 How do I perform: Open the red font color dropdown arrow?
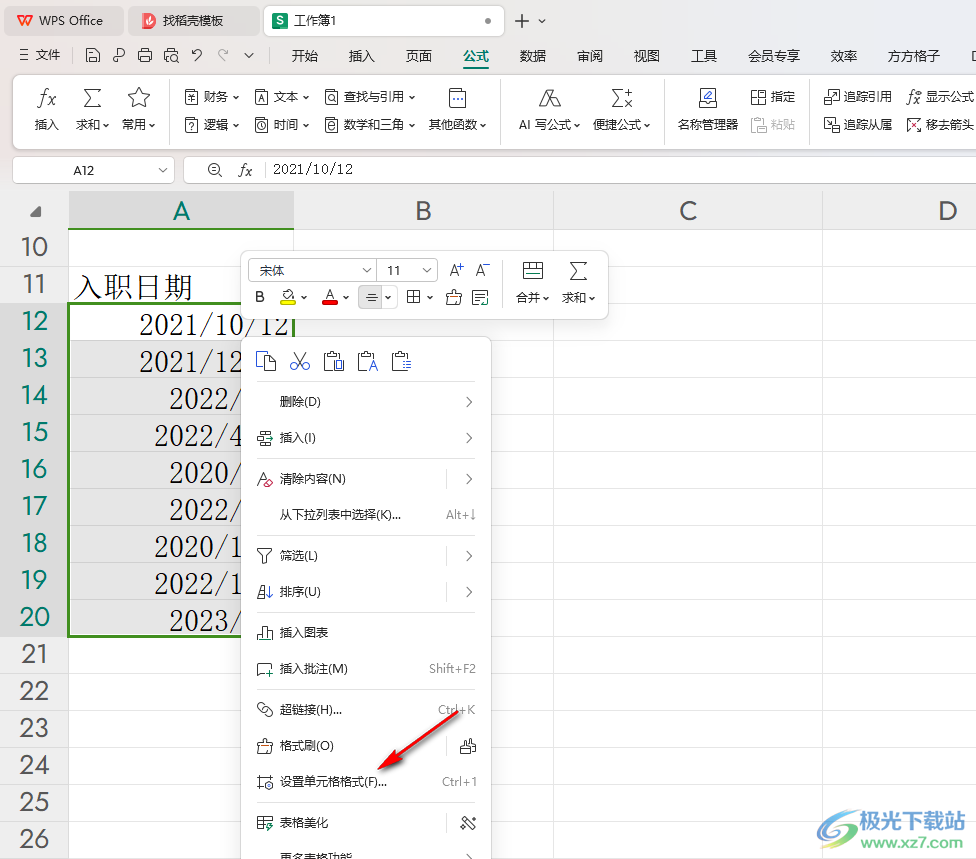point(346,298)
